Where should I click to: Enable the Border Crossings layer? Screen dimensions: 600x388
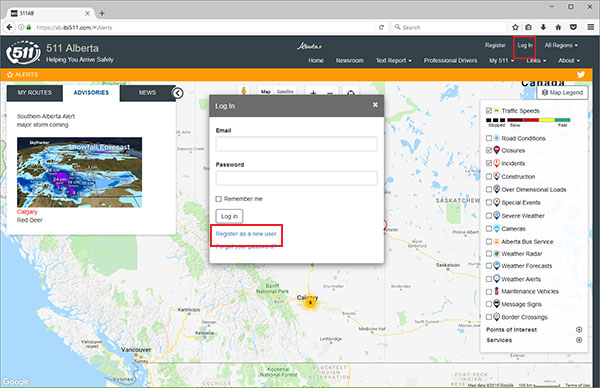pos(489,317)
